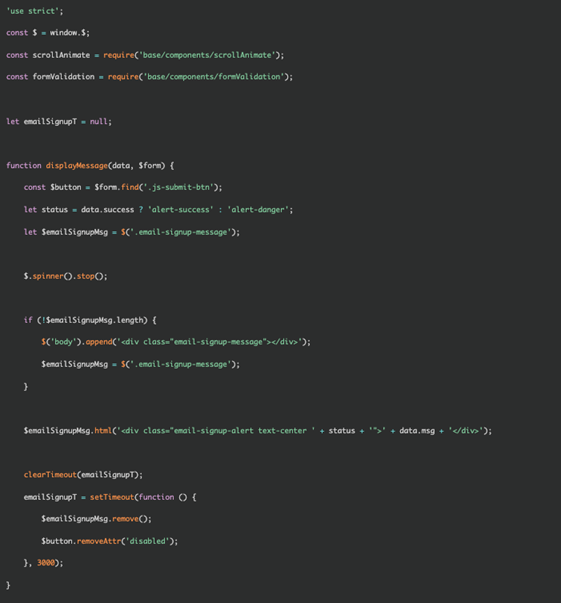Place cursor on 'alert-success' string
Image resolution: width=561 pixels, height=603 pixels.
click(x=181, y=210)
